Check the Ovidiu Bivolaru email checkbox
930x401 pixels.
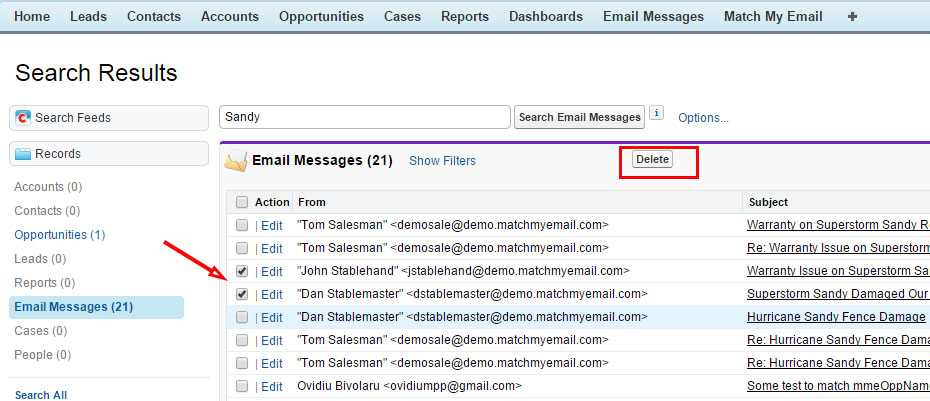(242, 386)
